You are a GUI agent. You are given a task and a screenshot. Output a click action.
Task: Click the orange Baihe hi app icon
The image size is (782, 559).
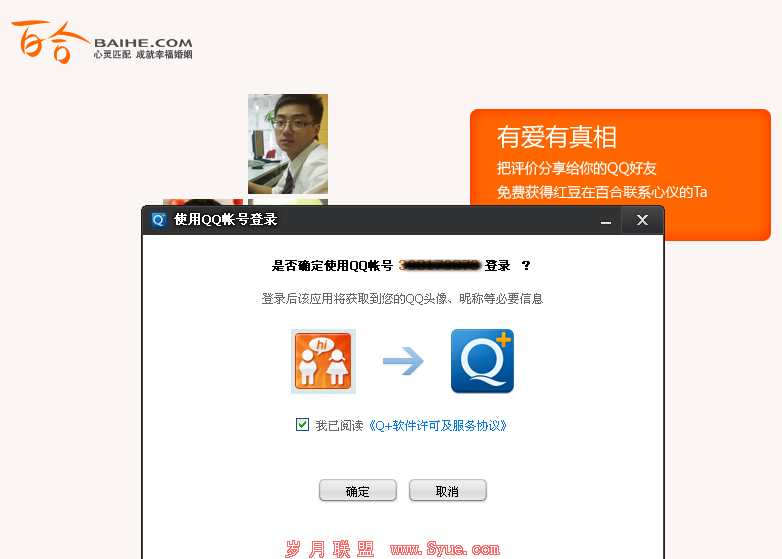click(323, 361)
